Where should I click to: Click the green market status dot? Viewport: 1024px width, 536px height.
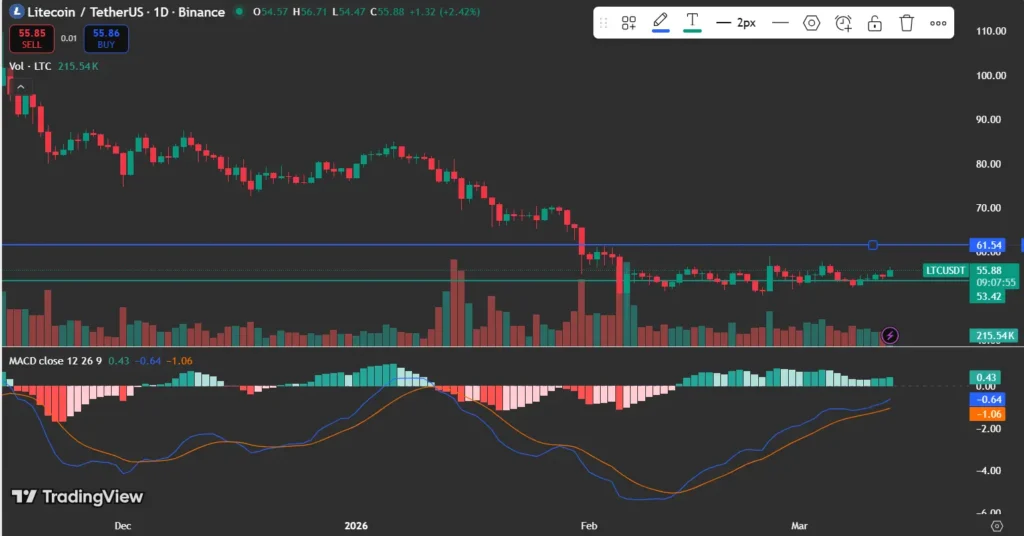click(240, 11)
